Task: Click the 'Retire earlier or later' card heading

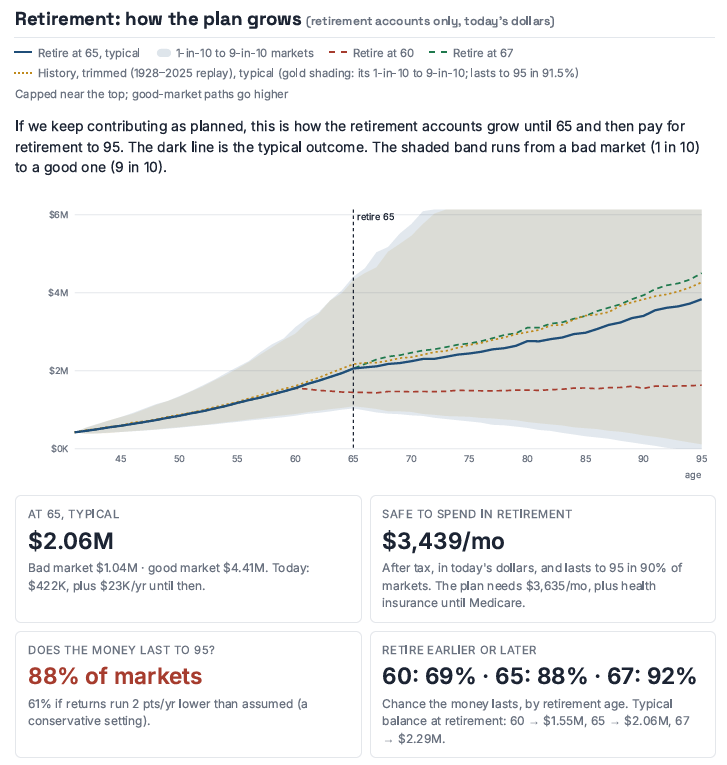Action: 459,650
